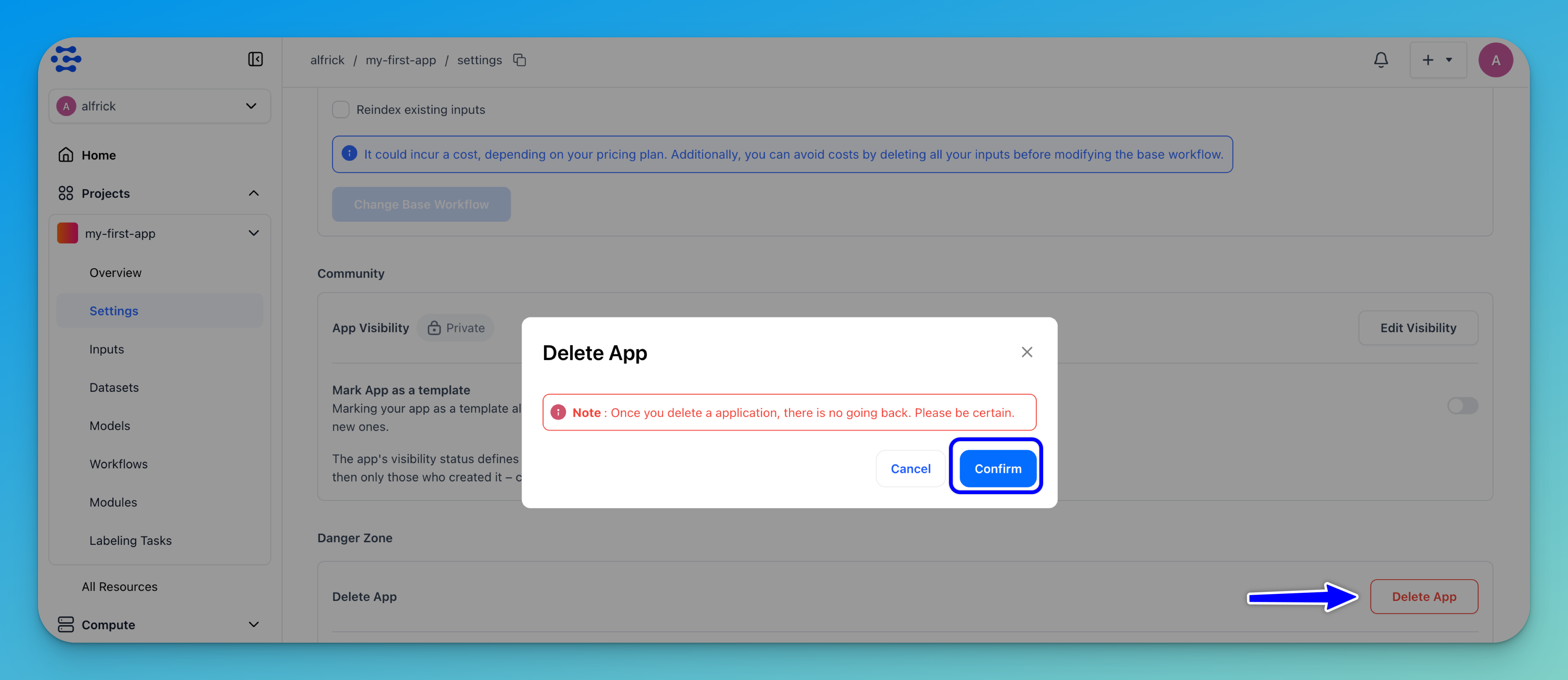
Task: Collapse the sidebar panel icon
Action: point(255,59)
